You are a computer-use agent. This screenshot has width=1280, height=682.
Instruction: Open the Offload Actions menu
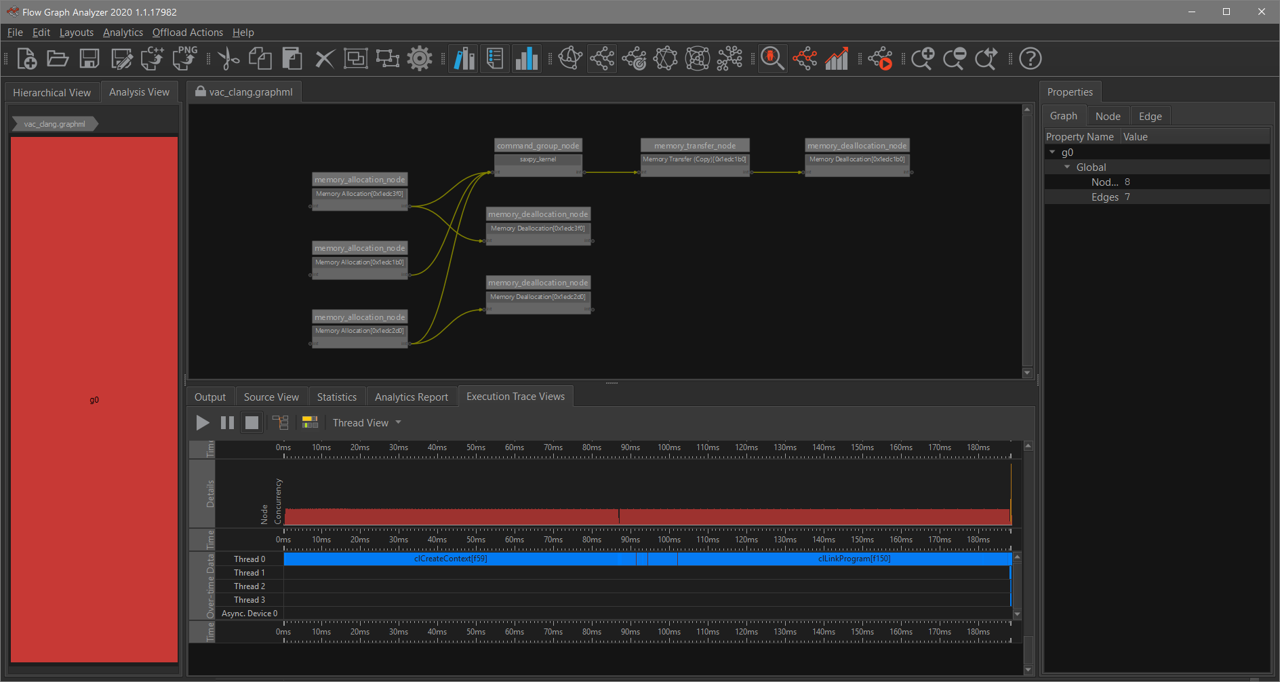(x=187, y=32)
